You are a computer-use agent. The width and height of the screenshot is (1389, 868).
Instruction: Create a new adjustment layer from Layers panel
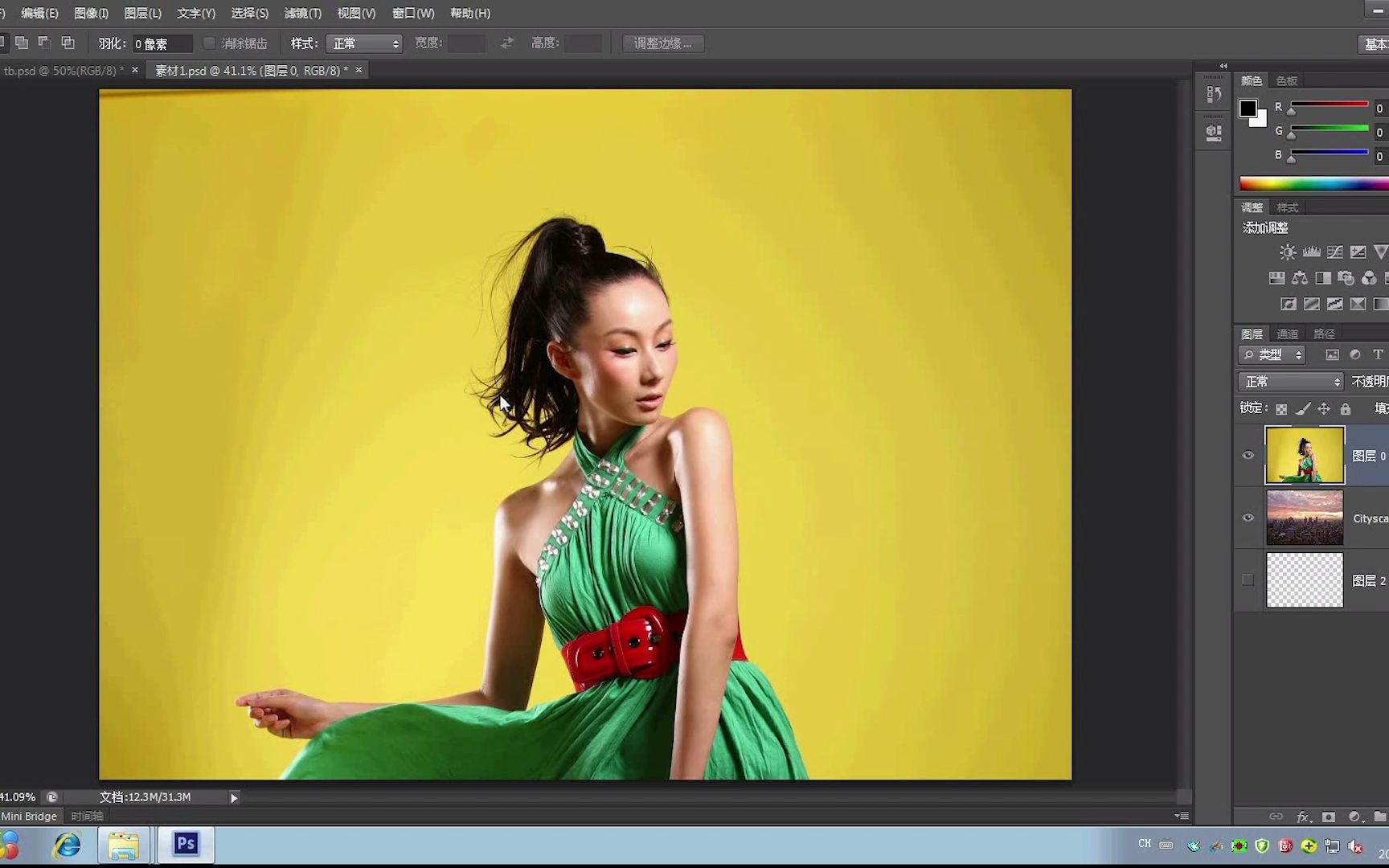[x=1355, y=817]
